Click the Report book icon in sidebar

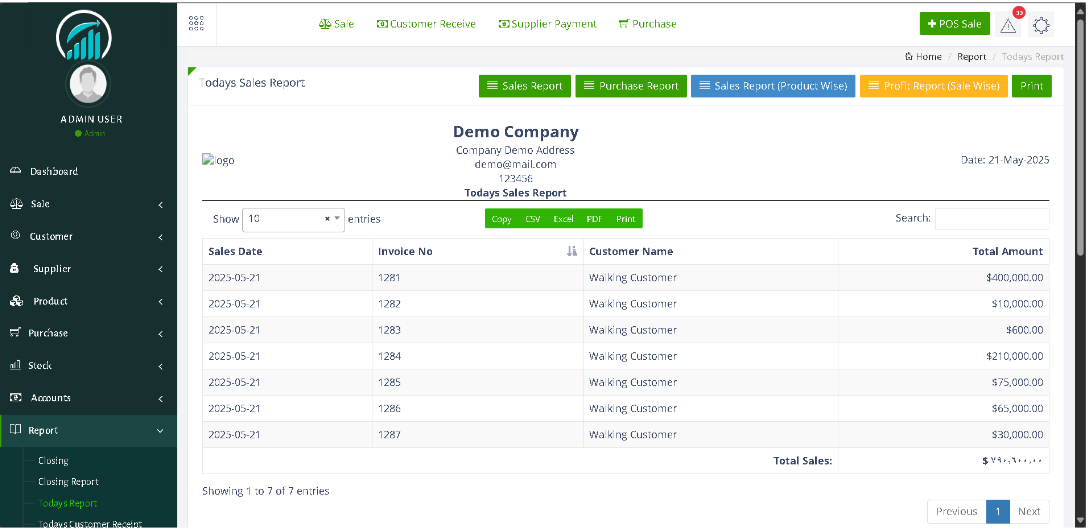point(15,430)
